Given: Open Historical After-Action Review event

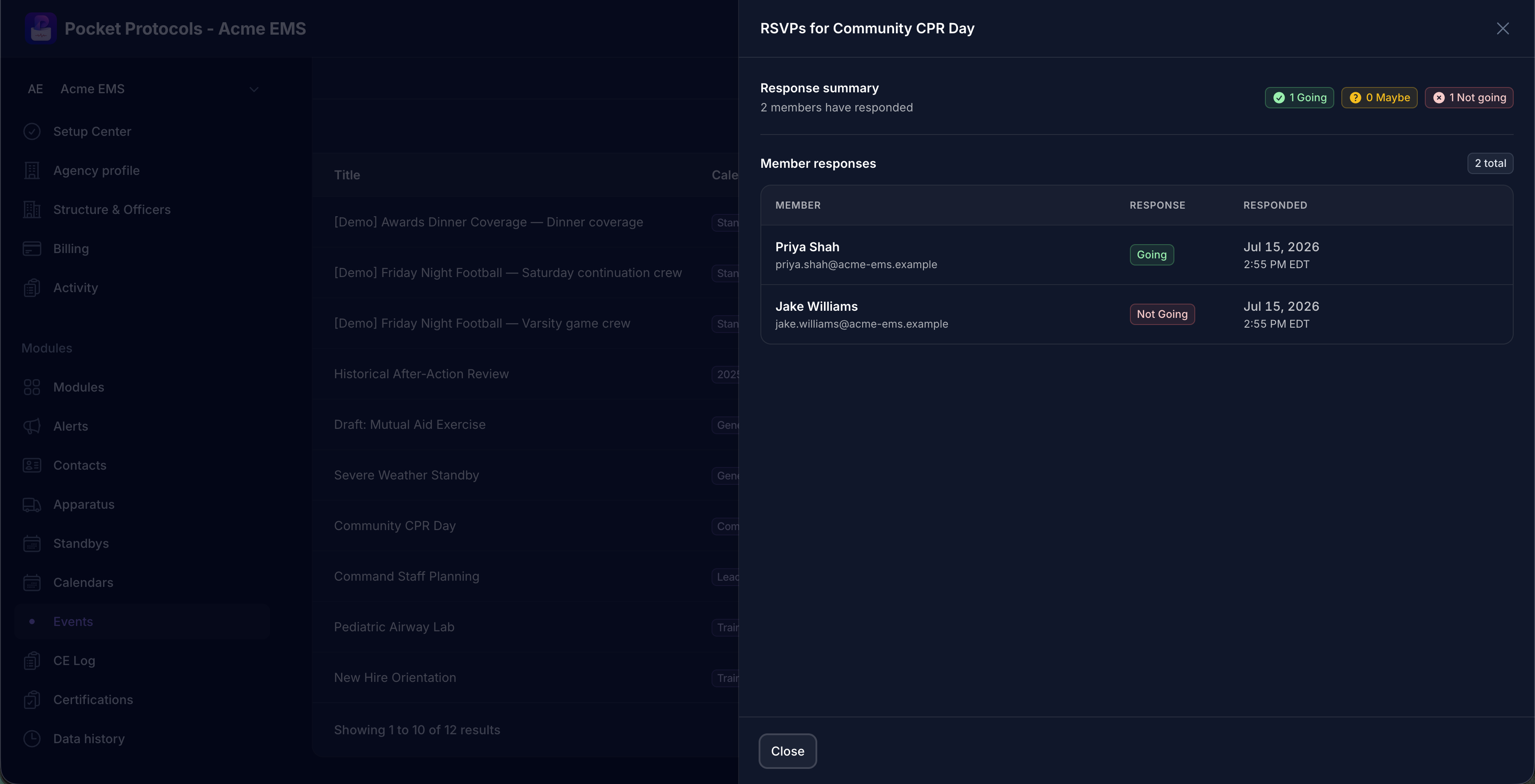Looking at the screenshot, I should coord(422,374).
